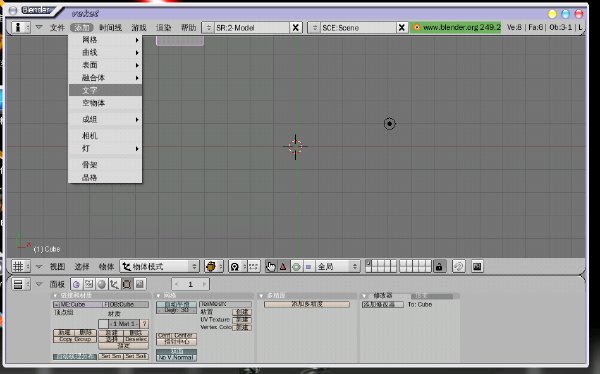Click the Deselect material button

pyautogui.click(x=136, y=340)
